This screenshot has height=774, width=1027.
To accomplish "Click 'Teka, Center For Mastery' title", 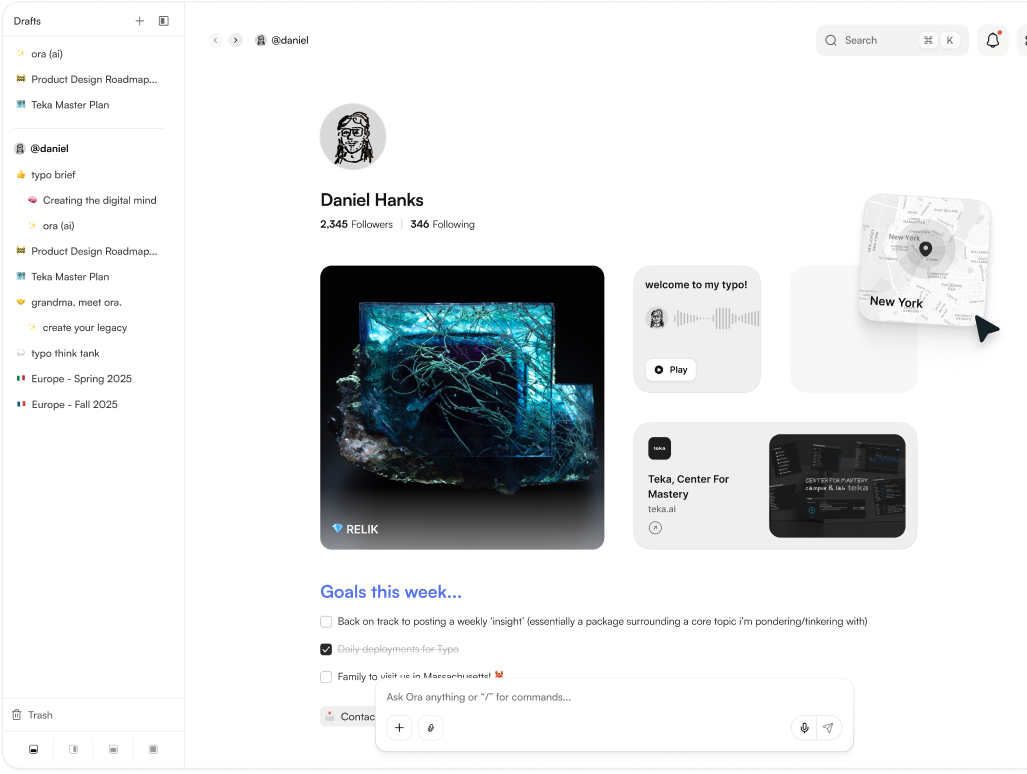I will click(688, 487).
